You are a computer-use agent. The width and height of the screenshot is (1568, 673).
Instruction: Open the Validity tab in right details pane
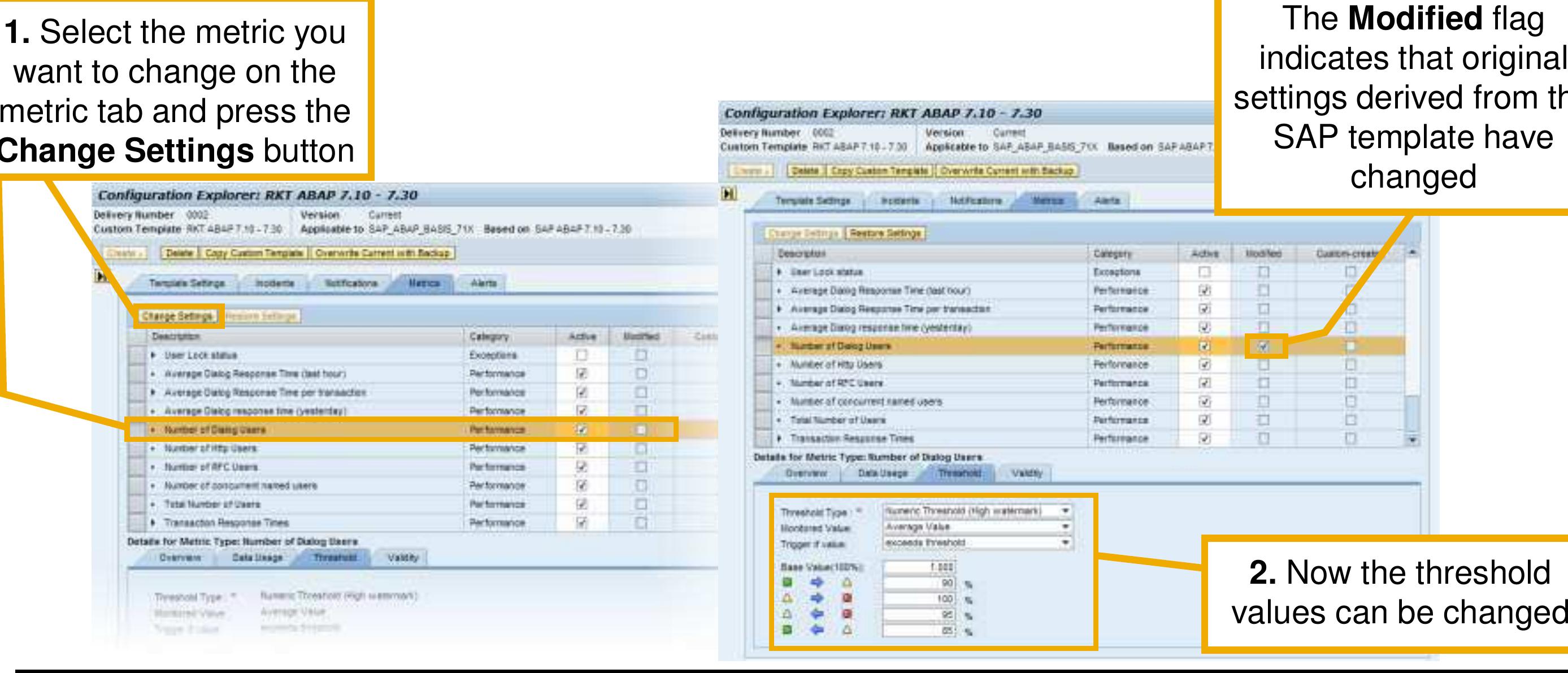(x=1027, y=473)
